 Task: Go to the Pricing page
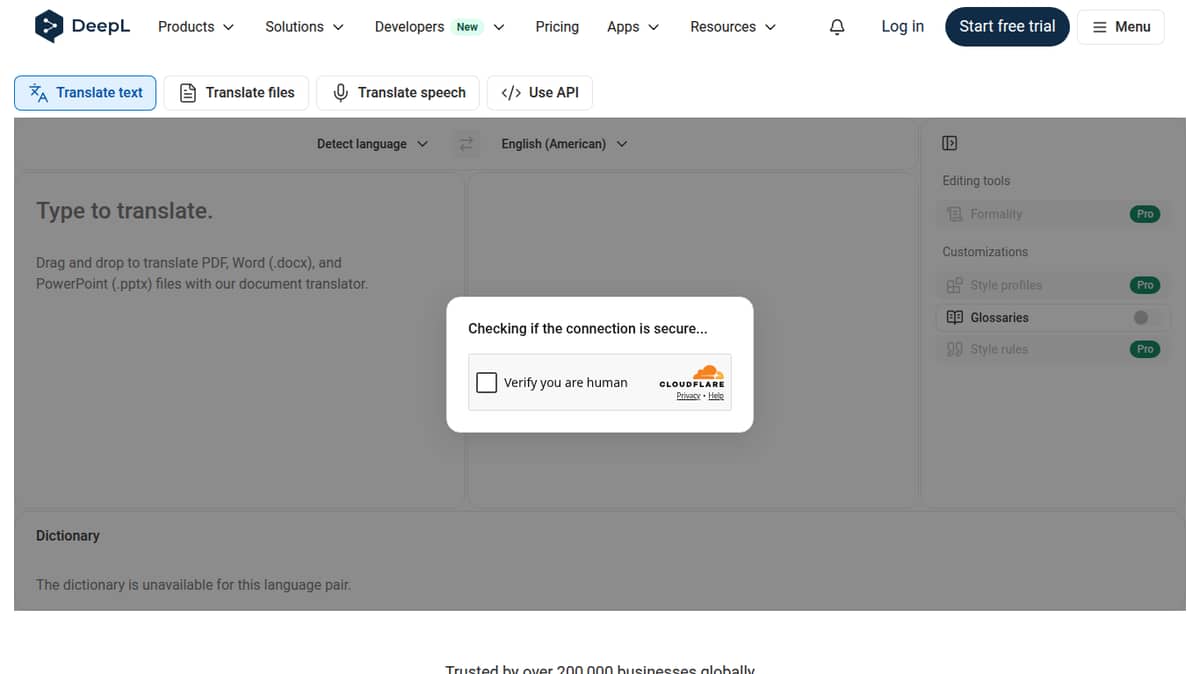pyautogui.click(x=557, y=27)
